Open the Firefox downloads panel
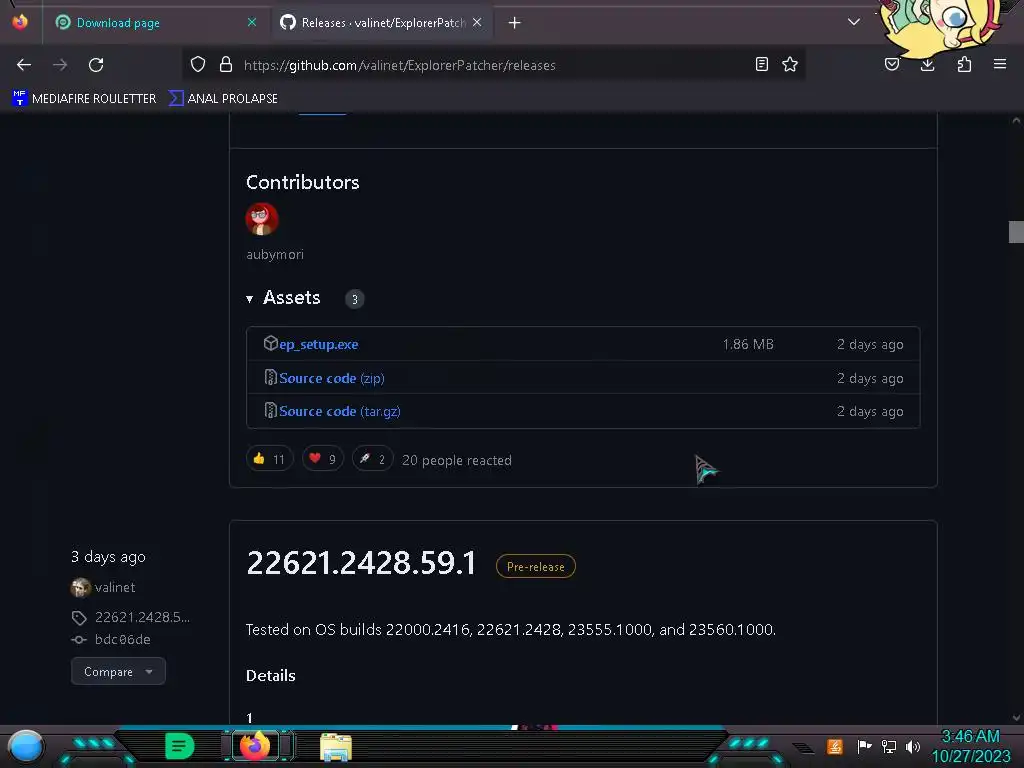The height and width of the screenshot is (768, 1024). (x=927, y=64)
